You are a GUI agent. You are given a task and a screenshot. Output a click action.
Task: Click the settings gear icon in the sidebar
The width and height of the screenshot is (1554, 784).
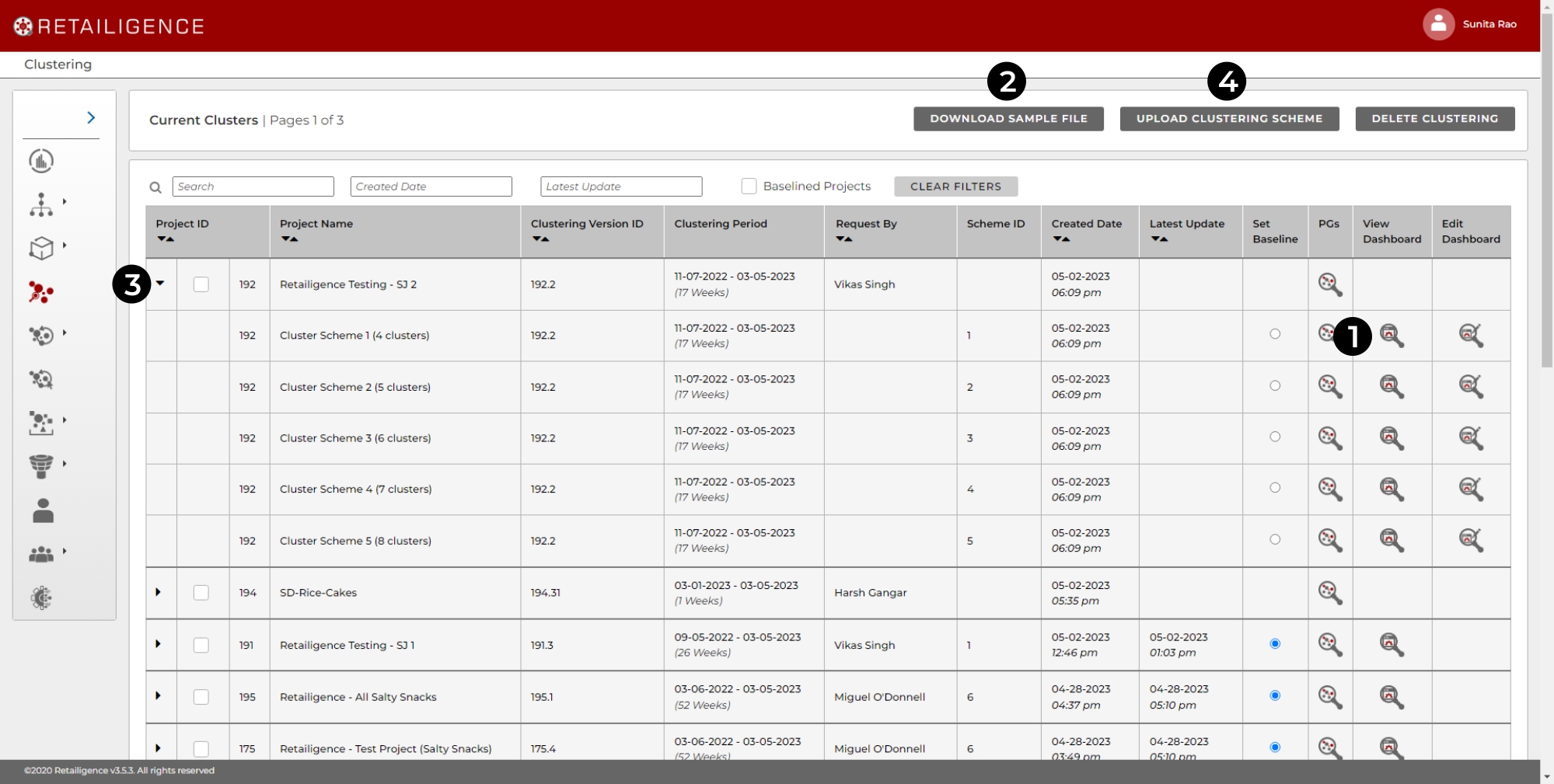[41, 598]
